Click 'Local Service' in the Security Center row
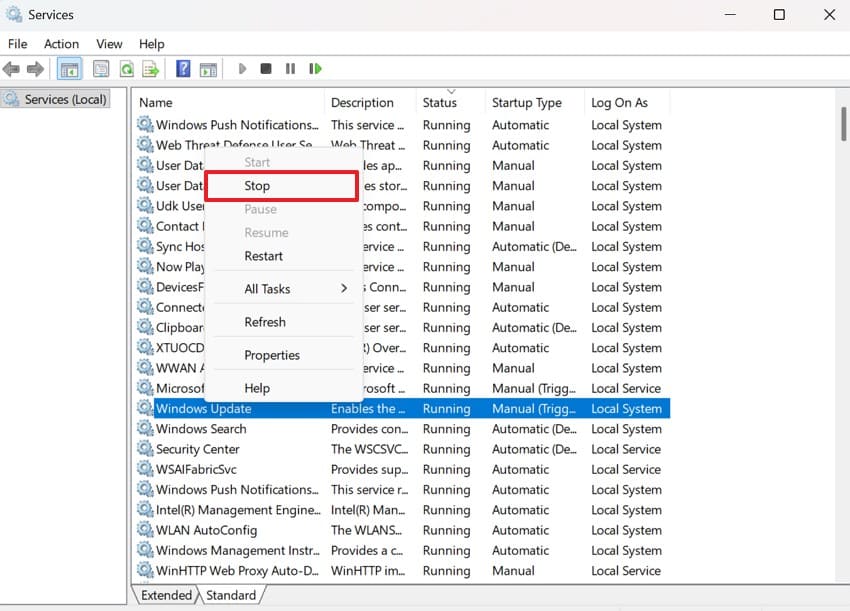The width and height of the screenshot is (850, 611). pyautogui.click(x=626, y=449)
